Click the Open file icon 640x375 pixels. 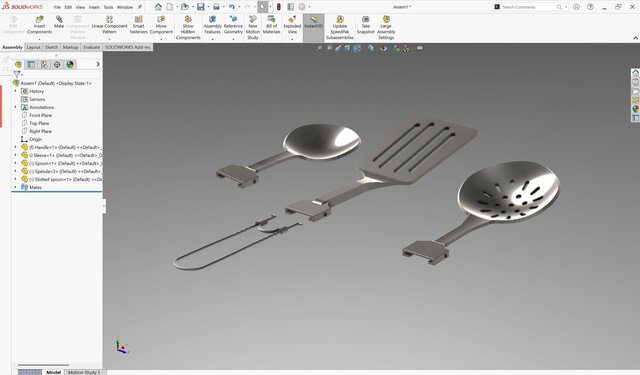(x=184, y=7)
